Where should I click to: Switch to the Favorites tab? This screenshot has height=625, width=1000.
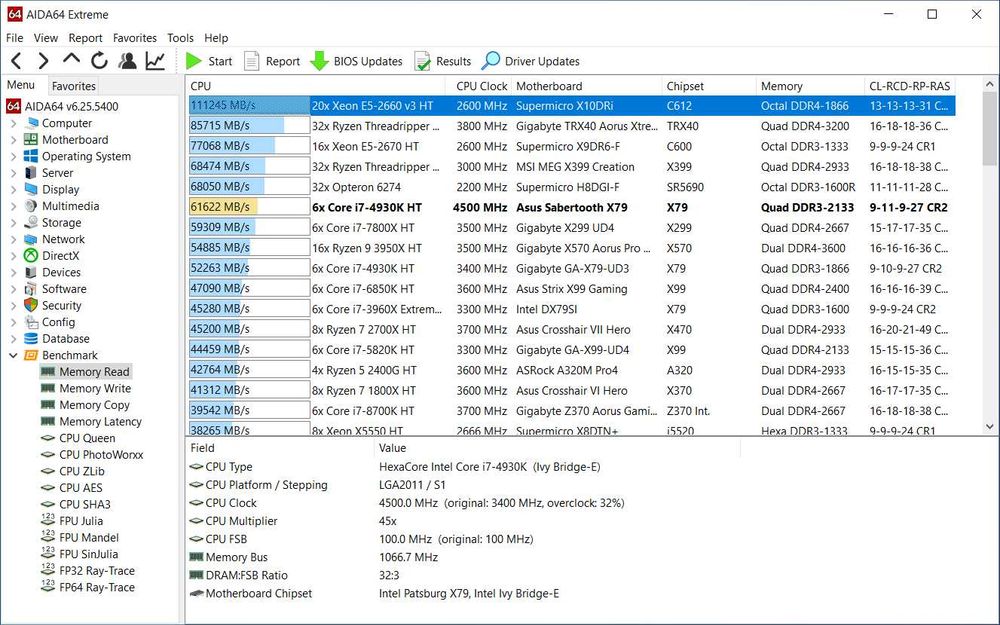click(73, 85)
